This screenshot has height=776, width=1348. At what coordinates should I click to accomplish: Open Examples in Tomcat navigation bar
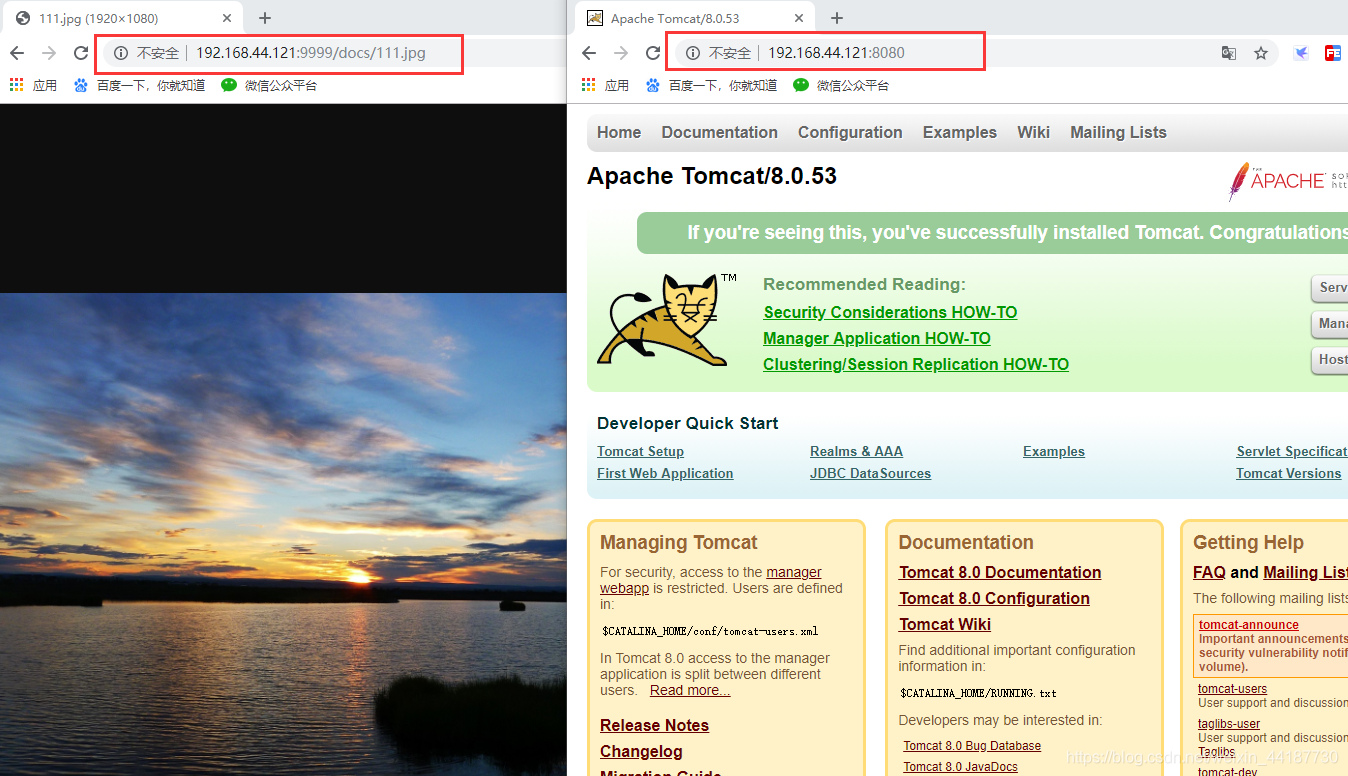pos(960,132)
